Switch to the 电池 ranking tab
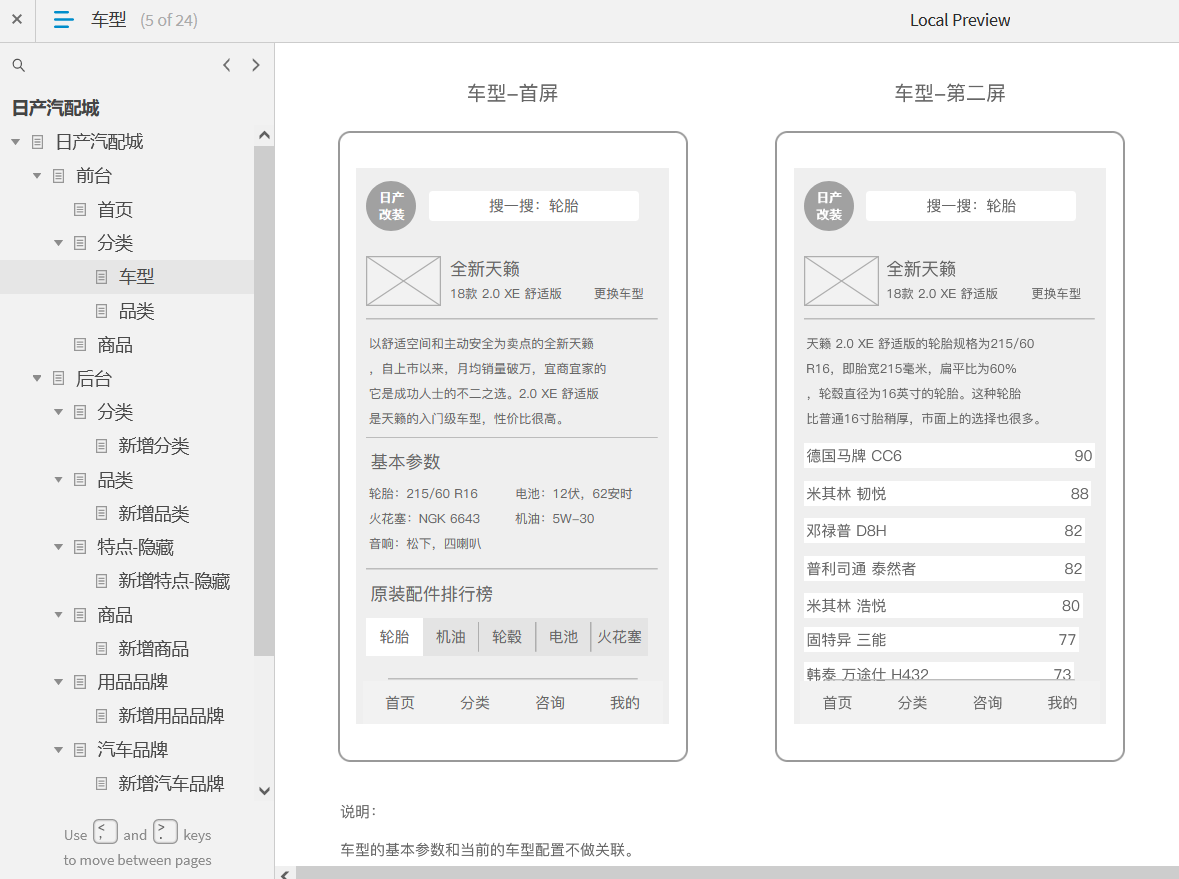1179x879 pixels. (x=563, y=637)
